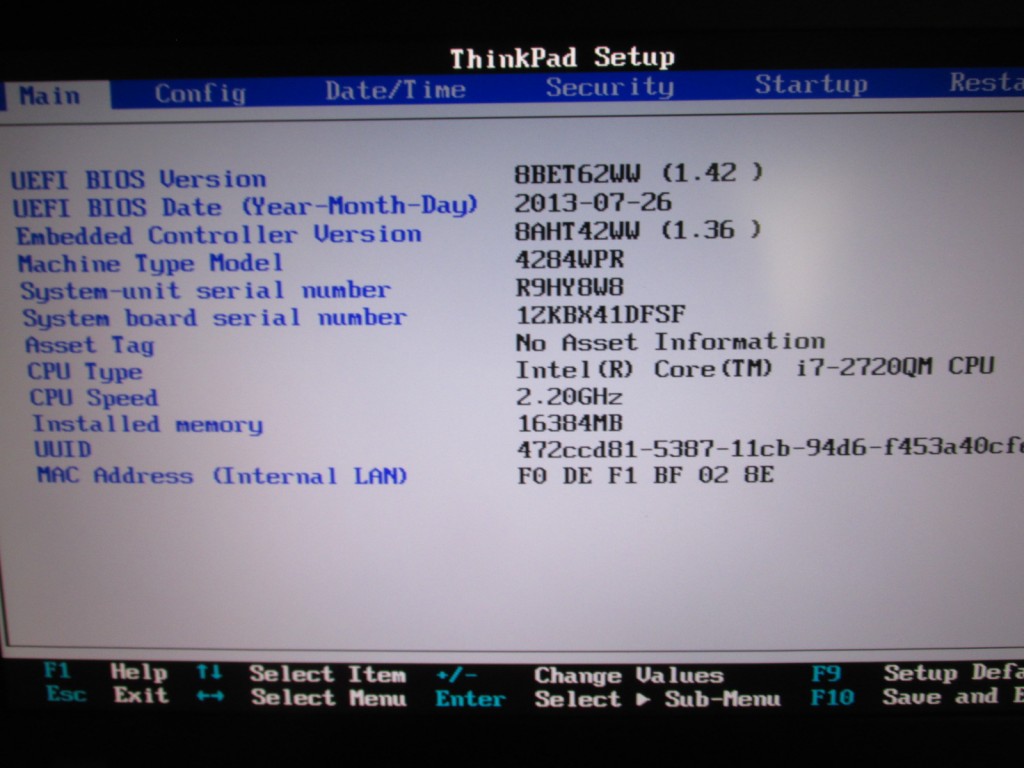
Task: Click the Save and Exit footer hint
Action: [953, 696]
